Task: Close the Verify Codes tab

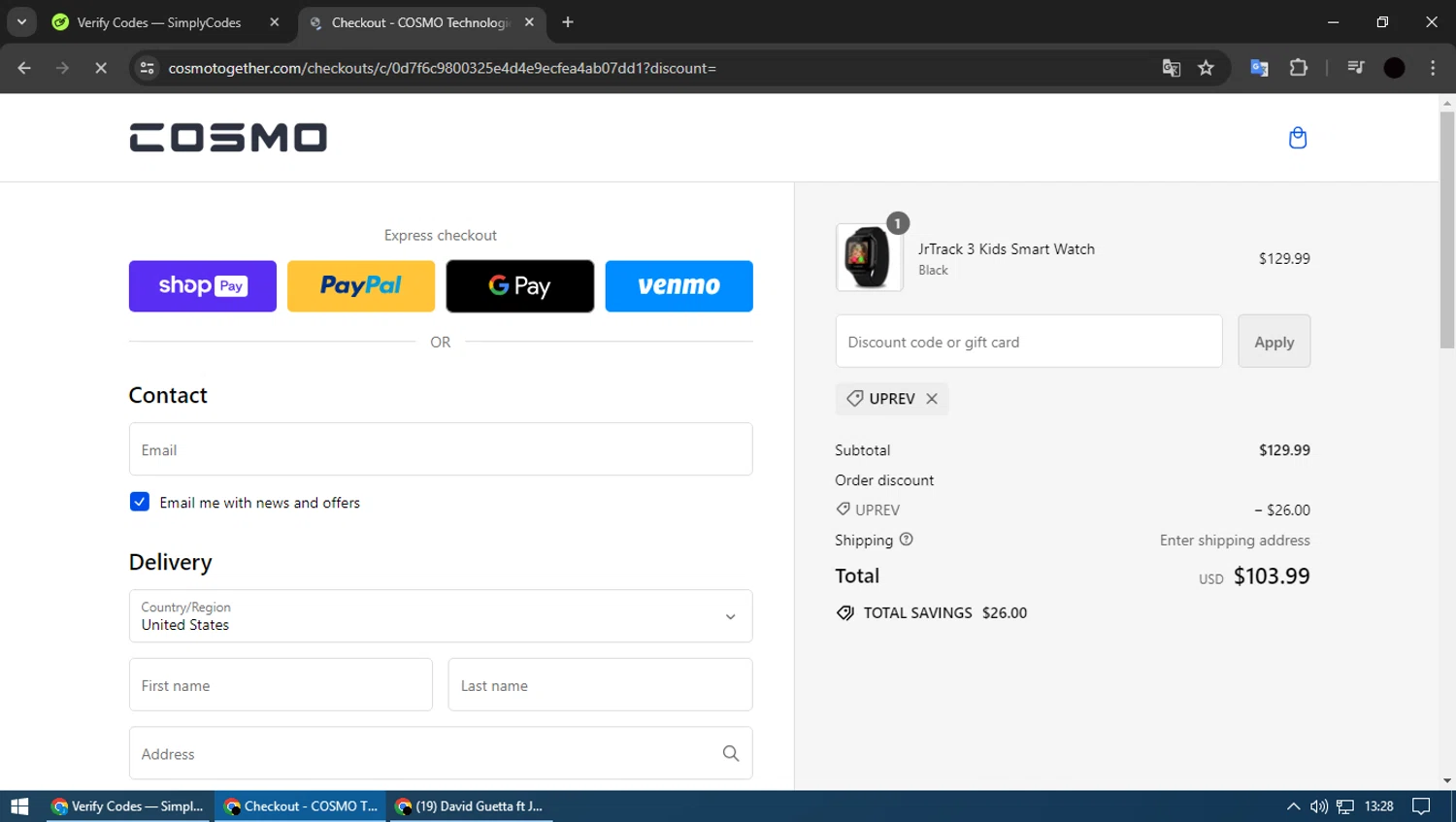Action: 275,22
